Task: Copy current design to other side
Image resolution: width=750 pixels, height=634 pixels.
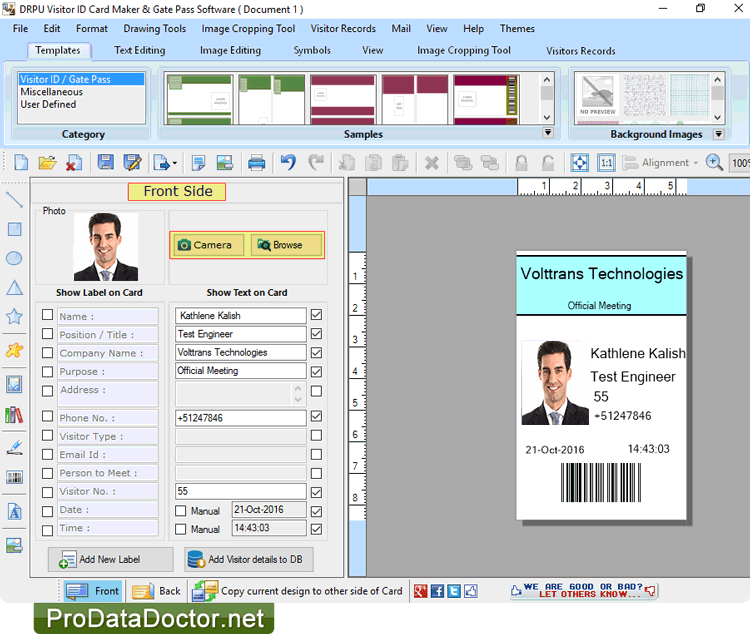Action: 298,591
